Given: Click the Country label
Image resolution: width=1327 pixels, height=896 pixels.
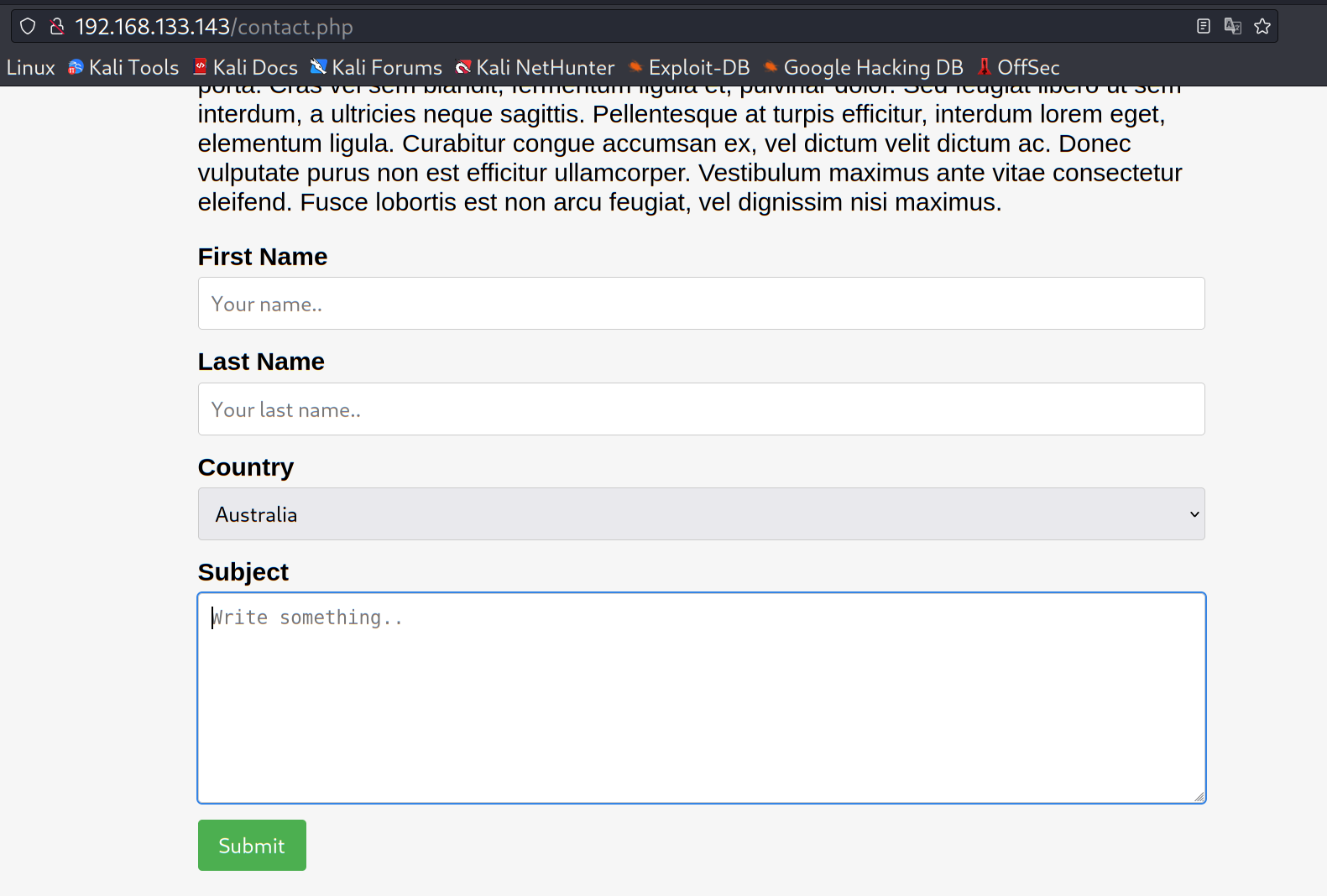Looking at the screenshot, I should coord(246,467).
